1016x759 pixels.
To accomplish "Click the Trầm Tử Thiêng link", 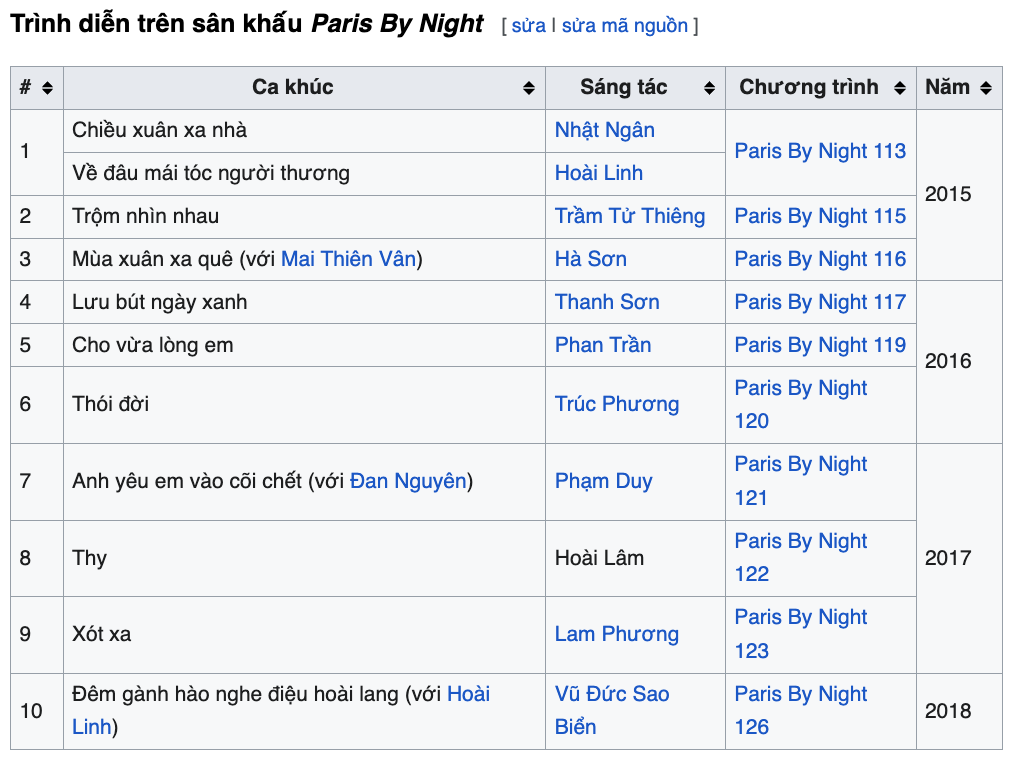I will [630, 216].
